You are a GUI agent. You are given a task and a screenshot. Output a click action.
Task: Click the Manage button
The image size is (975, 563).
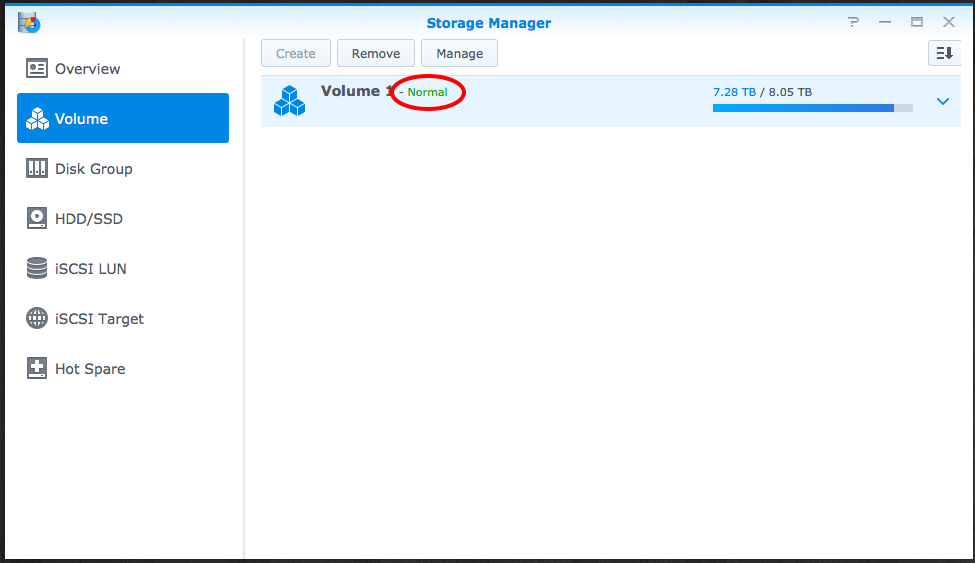[x=460, y=54]
